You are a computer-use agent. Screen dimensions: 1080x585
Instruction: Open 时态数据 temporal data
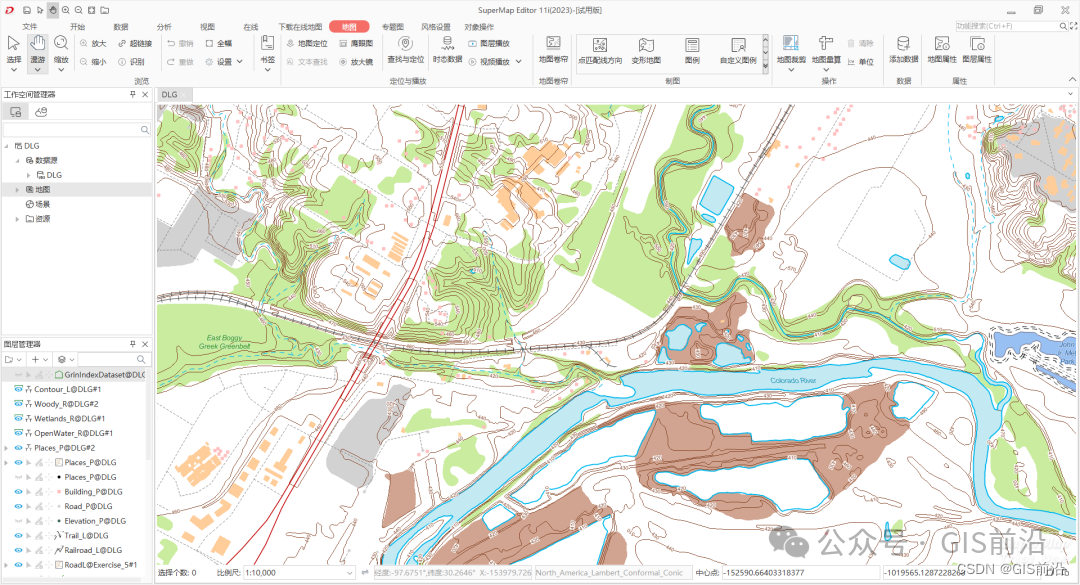tap(447, 50)
